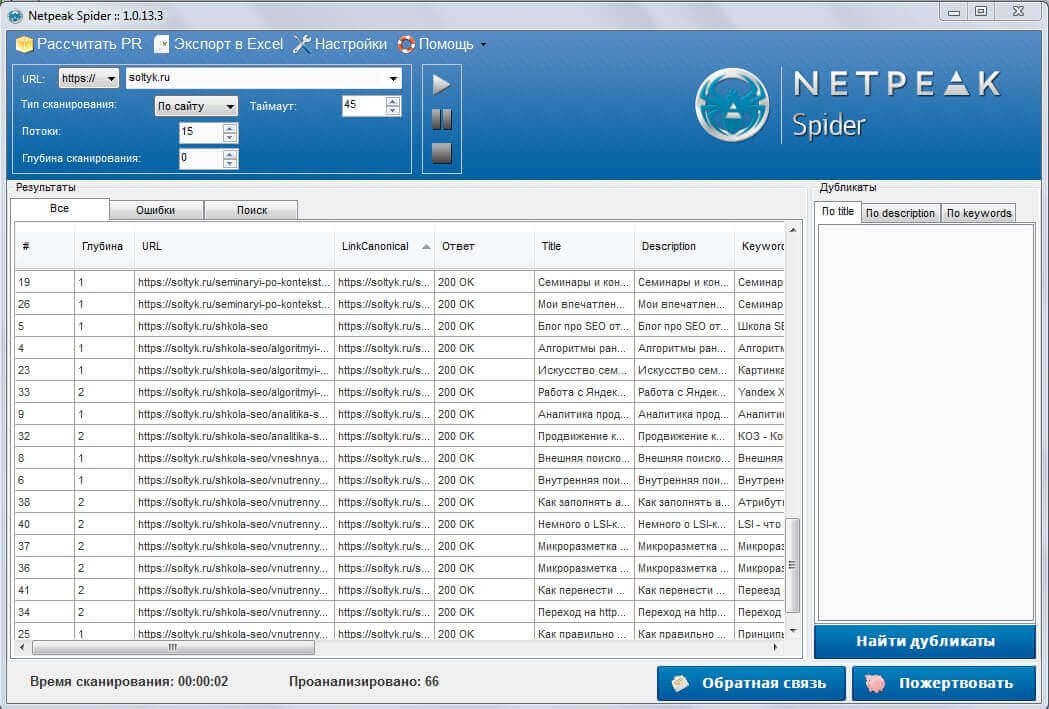Click the '200 OK' cell in row 19
The height and width of the screenshot is (709, 1049).
[484, 282]
